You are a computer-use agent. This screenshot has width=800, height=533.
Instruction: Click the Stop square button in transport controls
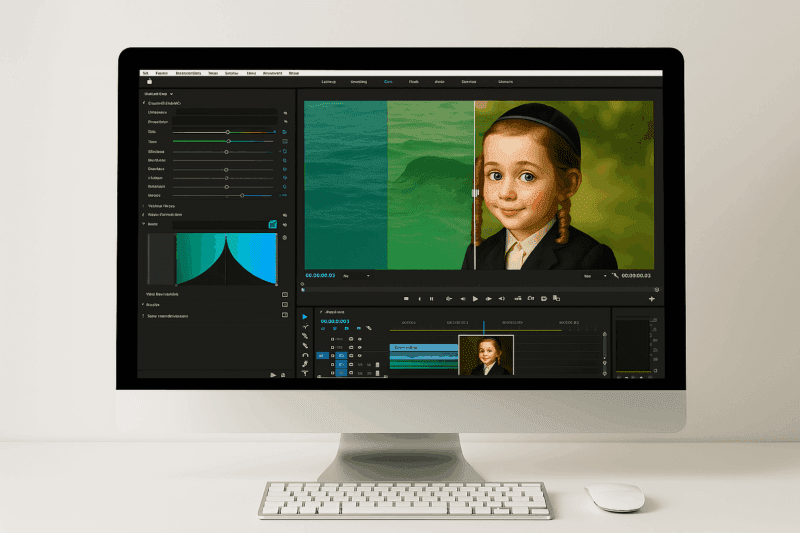[406, 299]
